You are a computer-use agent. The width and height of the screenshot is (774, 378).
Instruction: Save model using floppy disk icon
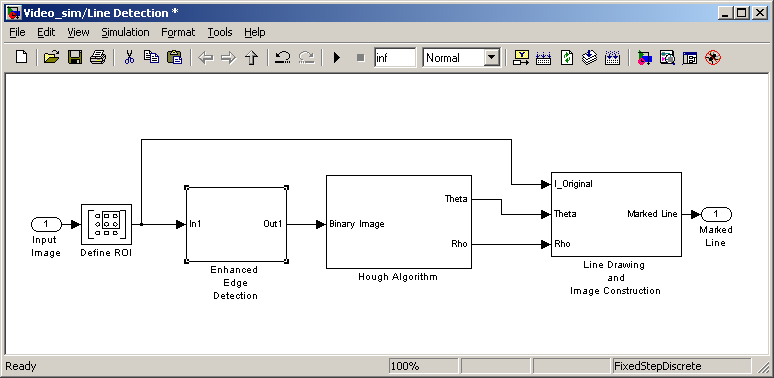coord(75,58)
